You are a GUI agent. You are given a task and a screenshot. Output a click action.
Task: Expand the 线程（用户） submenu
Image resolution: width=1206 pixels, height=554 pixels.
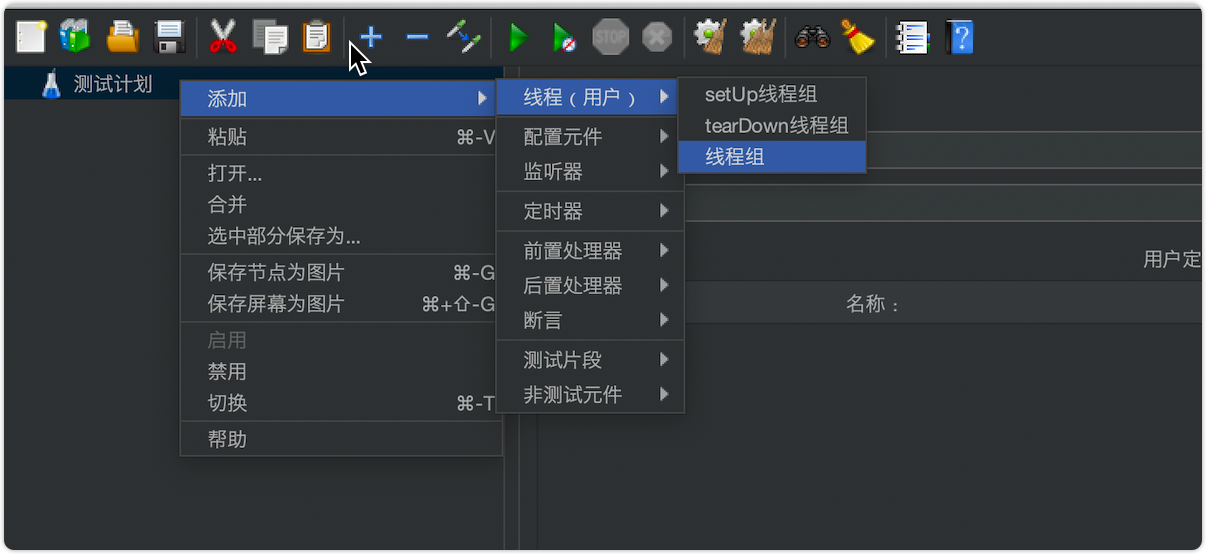click(x=588, y=97)
